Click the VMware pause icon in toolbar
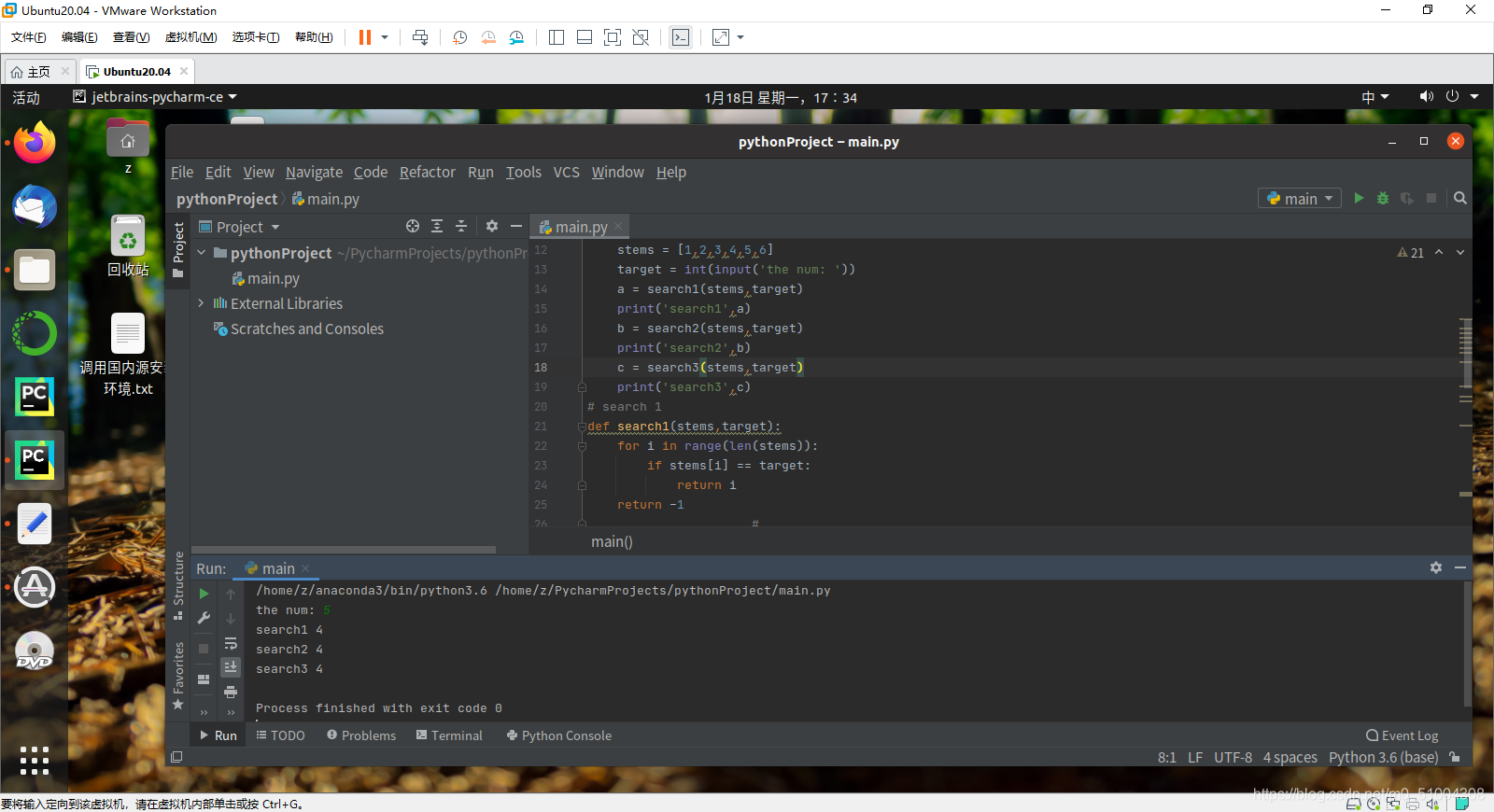This screenshot has height=812, width=1494. click(365, 37)
